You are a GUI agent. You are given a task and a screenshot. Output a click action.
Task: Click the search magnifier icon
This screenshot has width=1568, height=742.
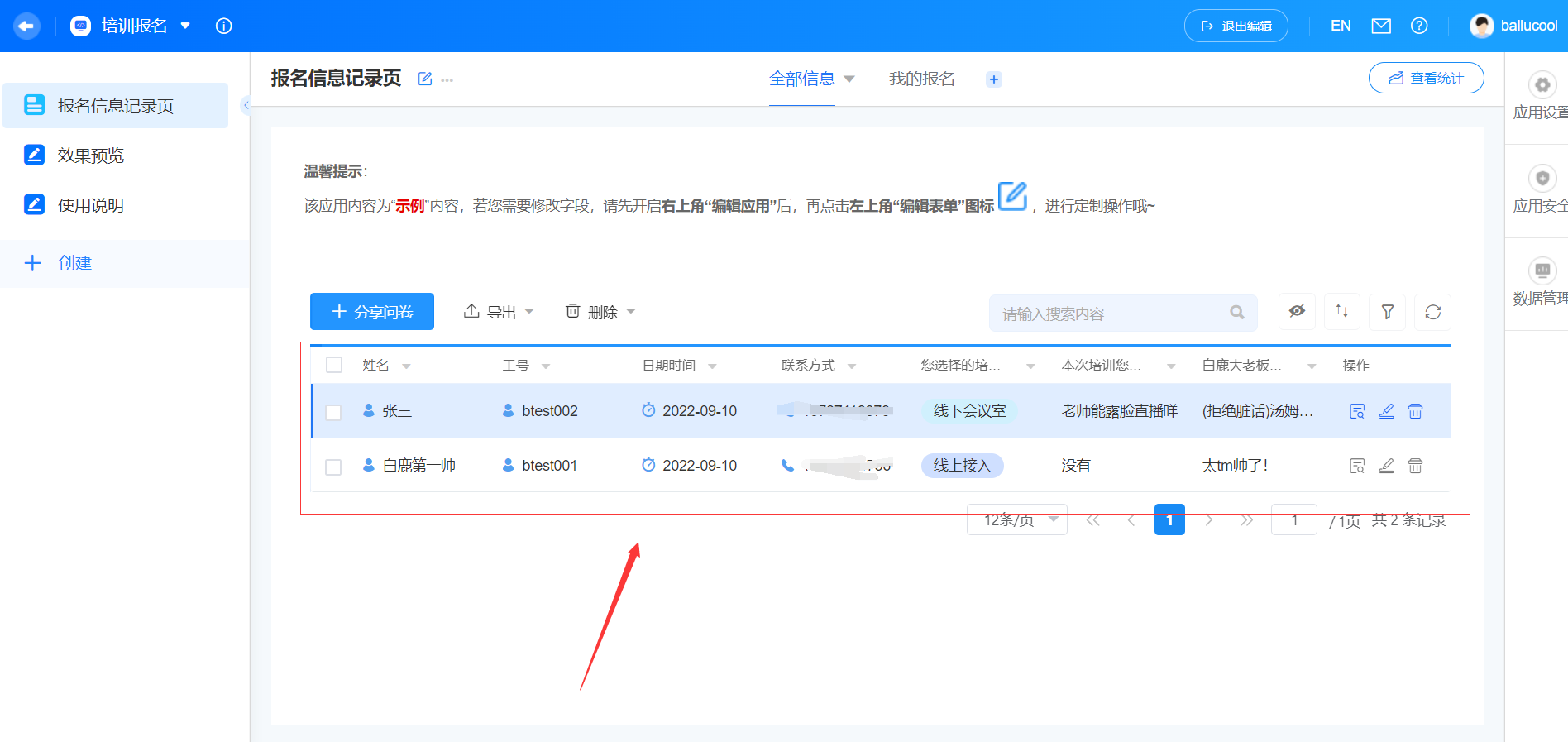[1237, 313]
